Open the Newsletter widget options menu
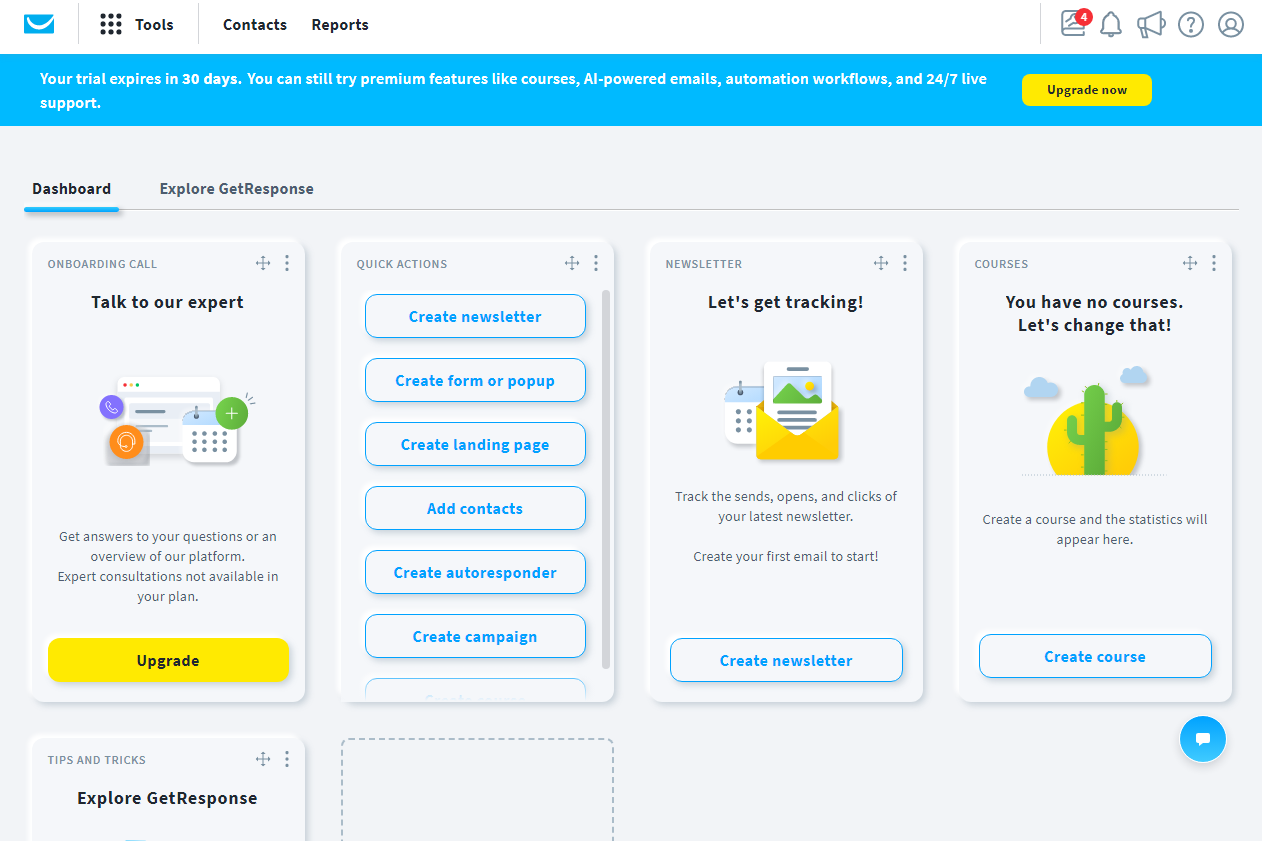 point(905,263)
